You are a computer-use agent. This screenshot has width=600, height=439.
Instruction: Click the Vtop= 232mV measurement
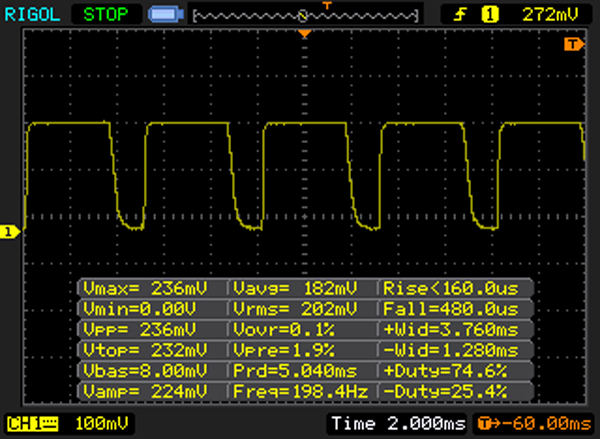[145, 350]
